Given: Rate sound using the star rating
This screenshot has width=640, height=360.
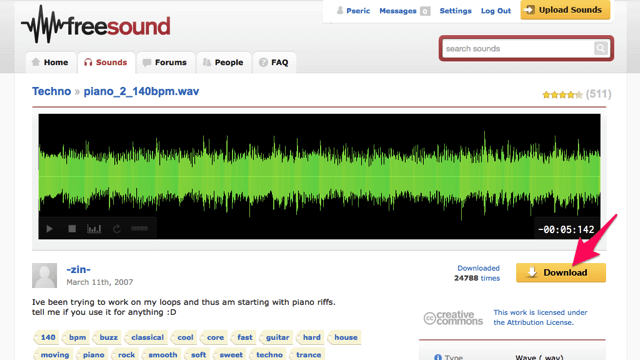Looking at the screenshot, I should [562, 95].
